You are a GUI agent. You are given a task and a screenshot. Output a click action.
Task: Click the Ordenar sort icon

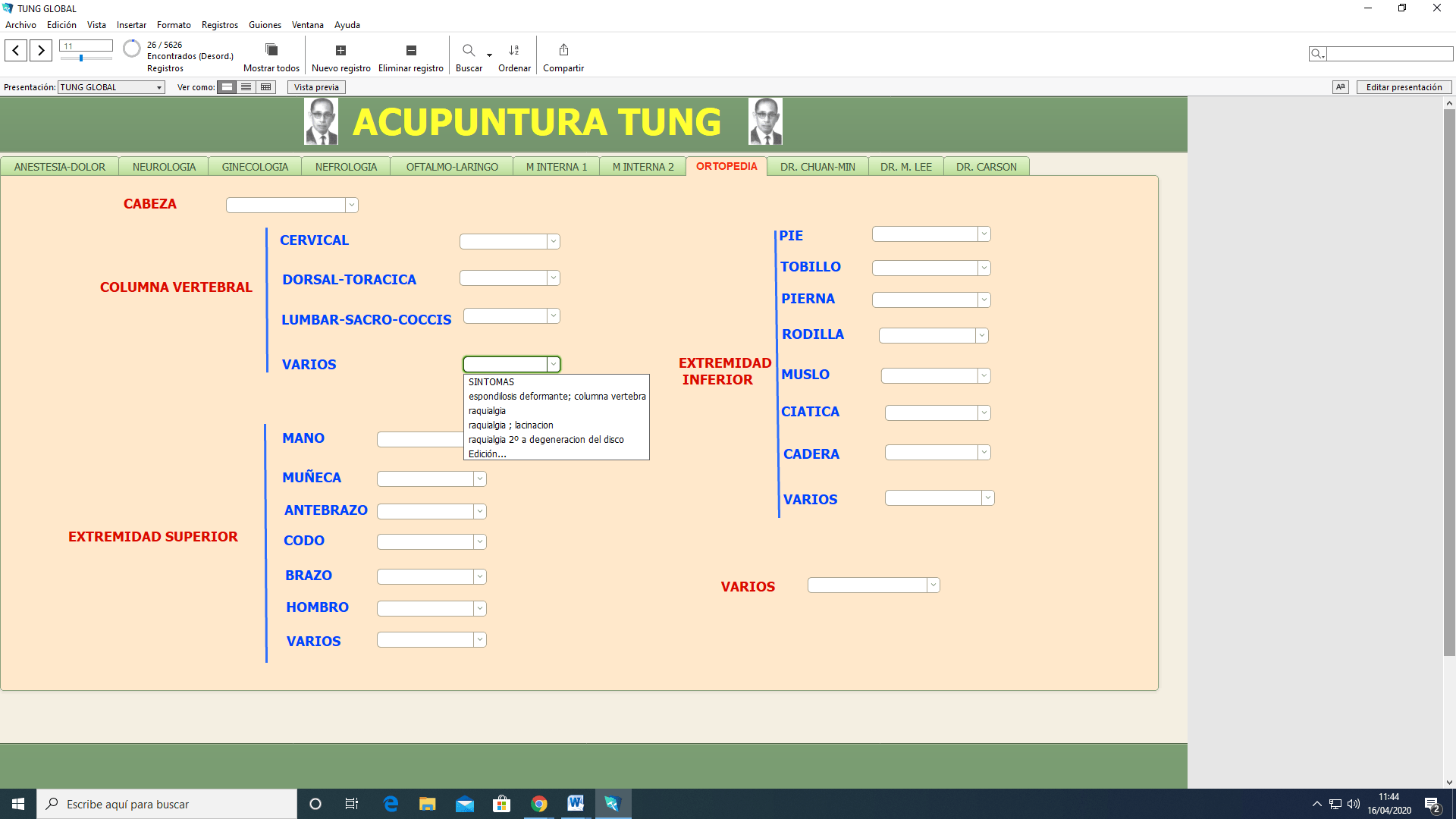click(514, 50)
